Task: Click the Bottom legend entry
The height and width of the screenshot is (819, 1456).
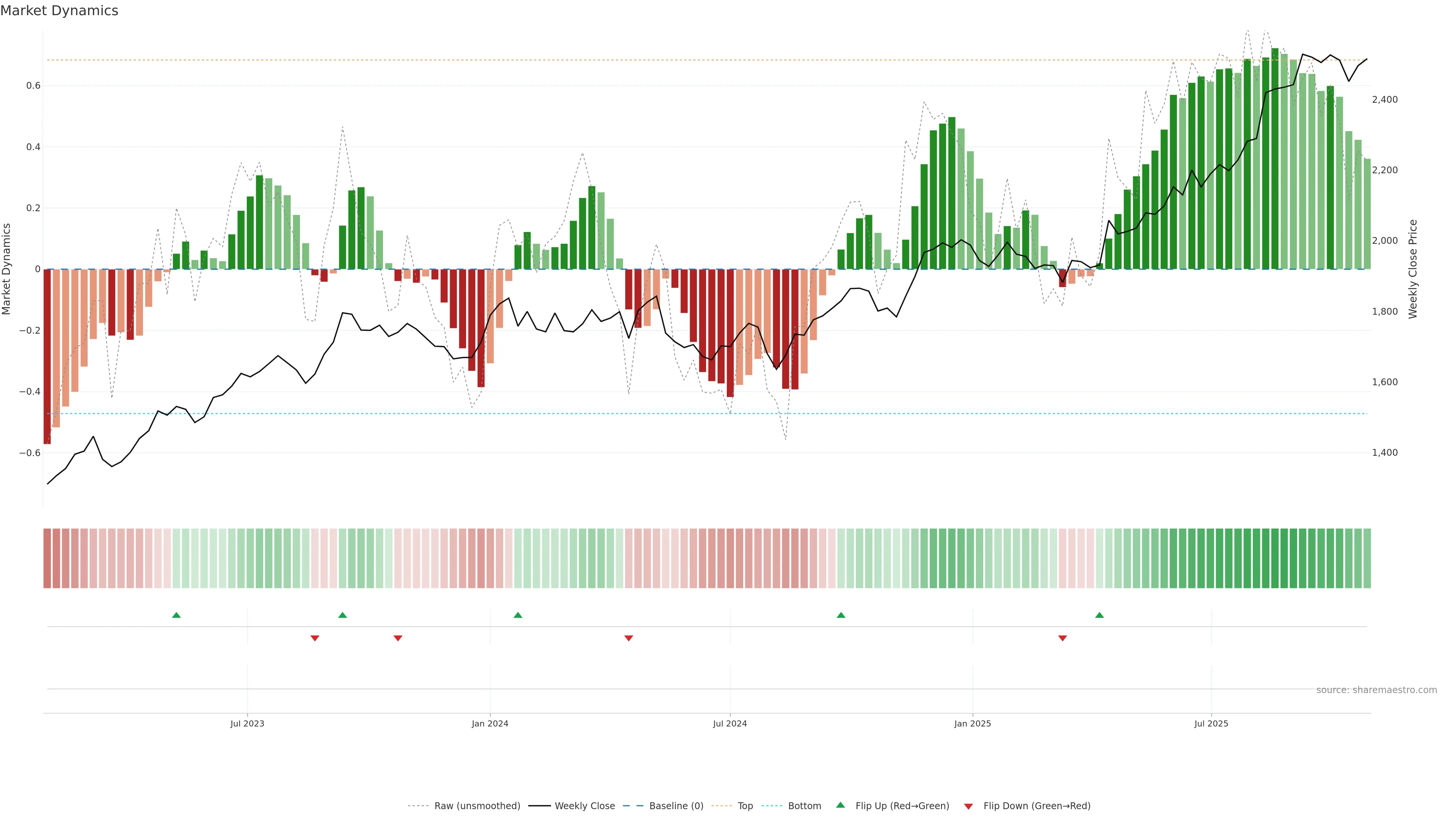Action: (804, 806)
